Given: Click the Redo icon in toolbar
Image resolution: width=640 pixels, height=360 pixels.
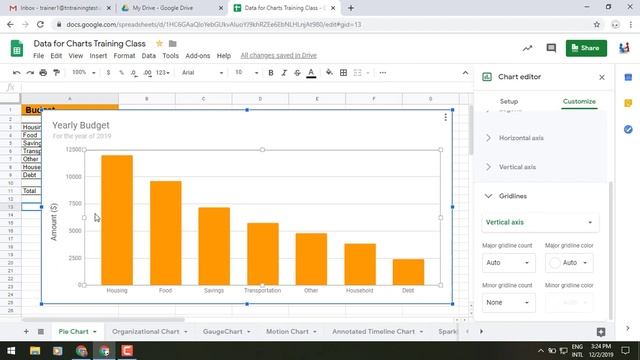Looking at the screenshot, I should click(x=30, y=73).
